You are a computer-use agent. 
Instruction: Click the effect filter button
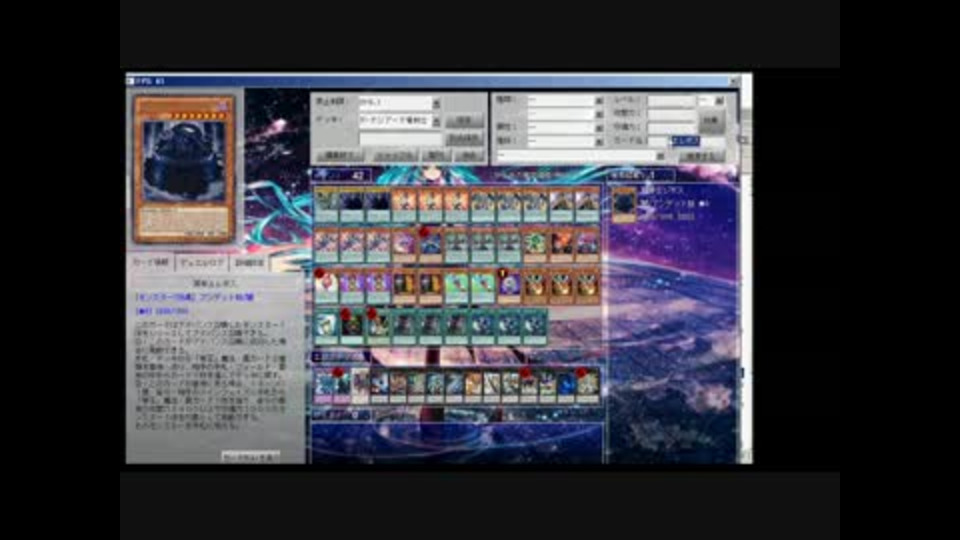point(710,121)
